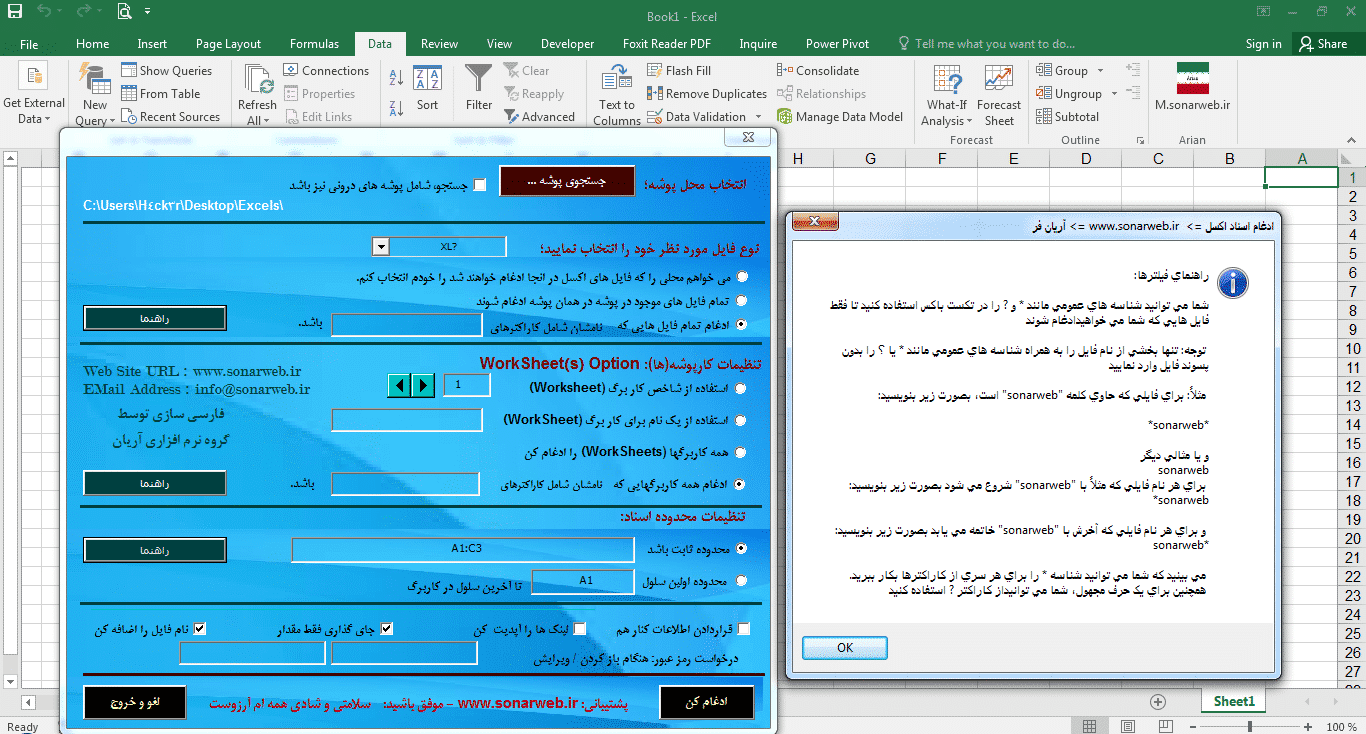Launch Text to Columns

(x=617, y=94)
